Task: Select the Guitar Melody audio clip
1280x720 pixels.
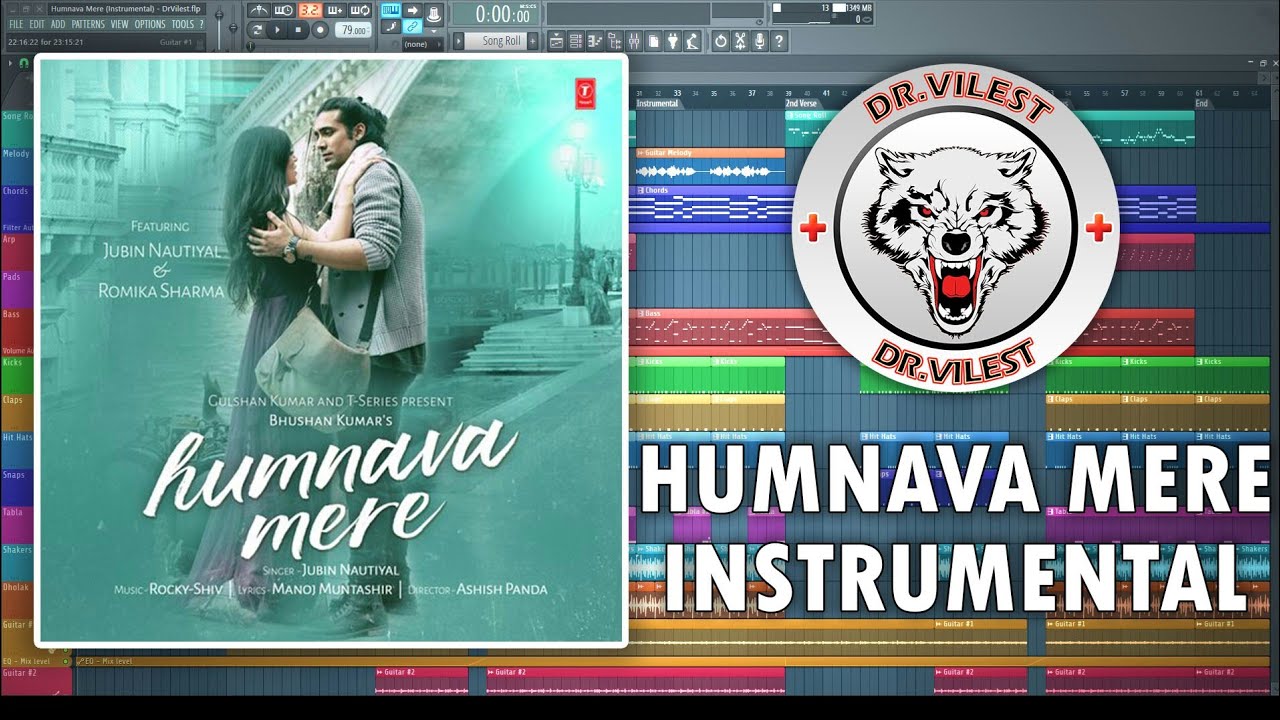Action: [x=709, y=166]
